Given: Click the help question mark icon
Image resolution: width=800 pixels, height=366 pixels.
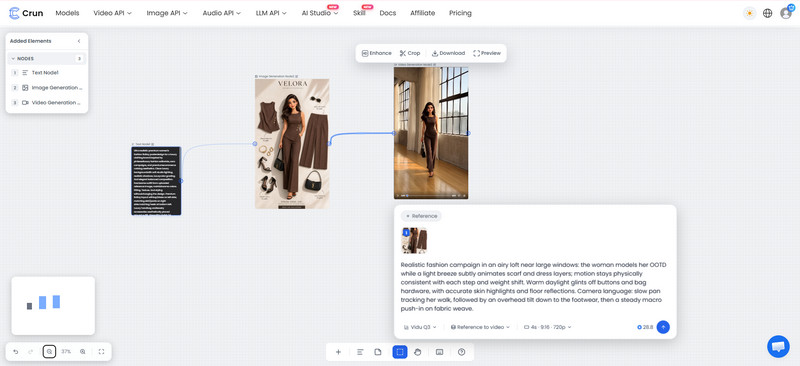Looking at the screenshot, I should click(462, 352).
